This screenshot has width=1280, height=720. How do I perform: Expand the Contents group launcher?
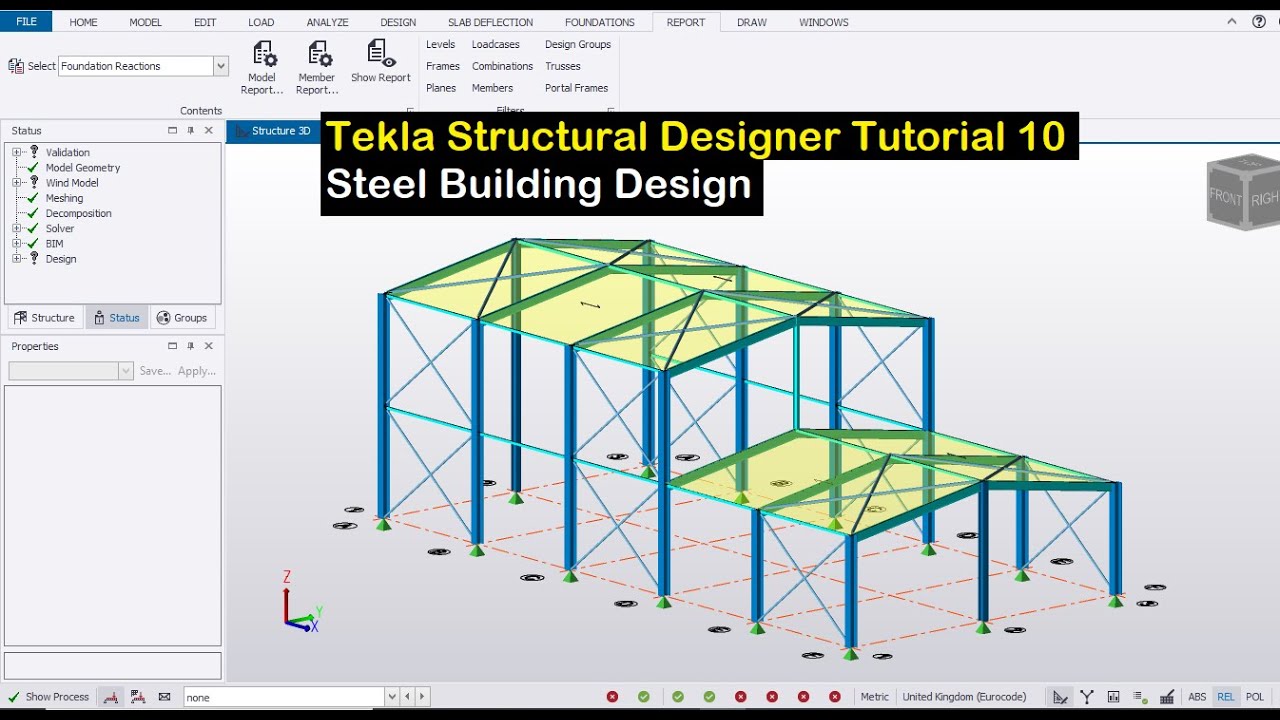pos(410,111)
